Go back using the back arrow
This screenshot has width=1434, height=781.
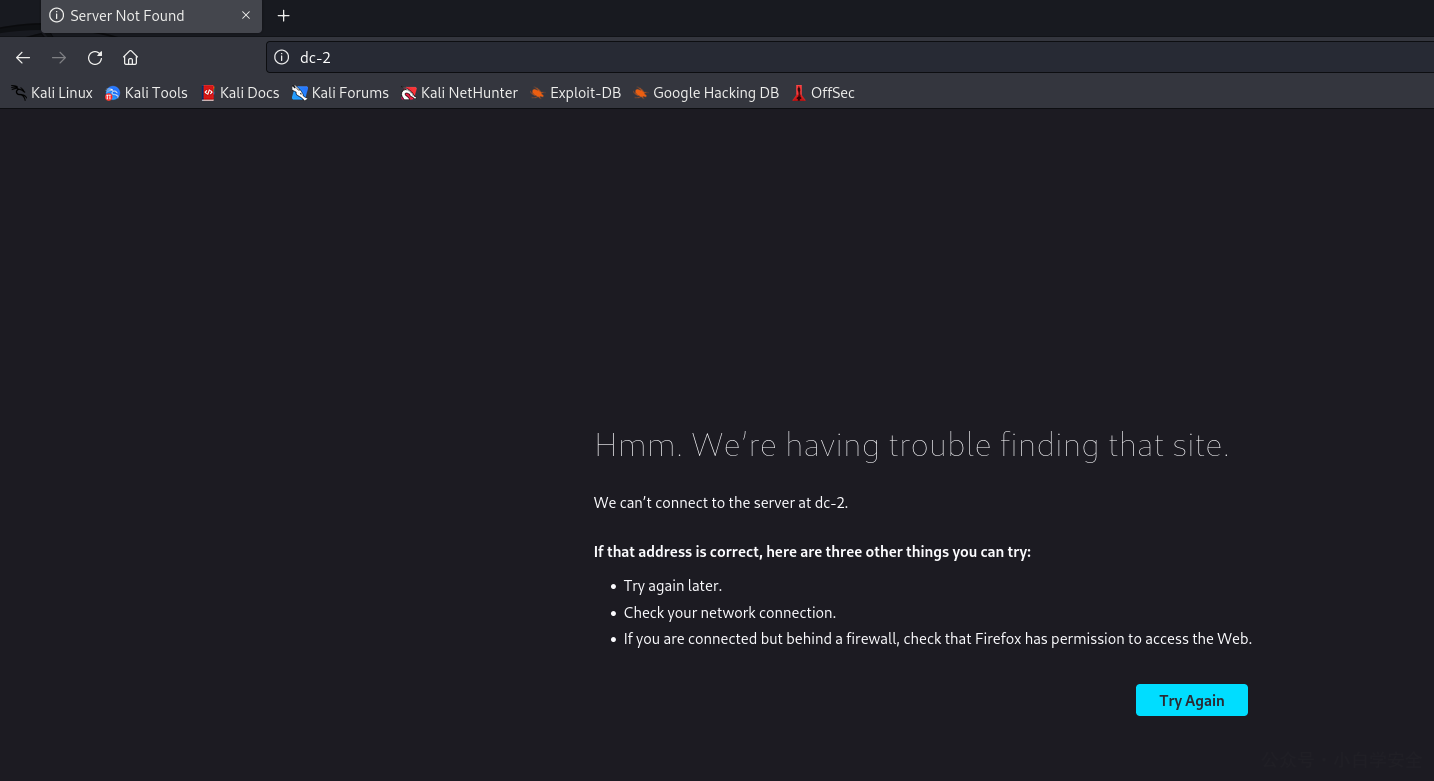(23, 58)
